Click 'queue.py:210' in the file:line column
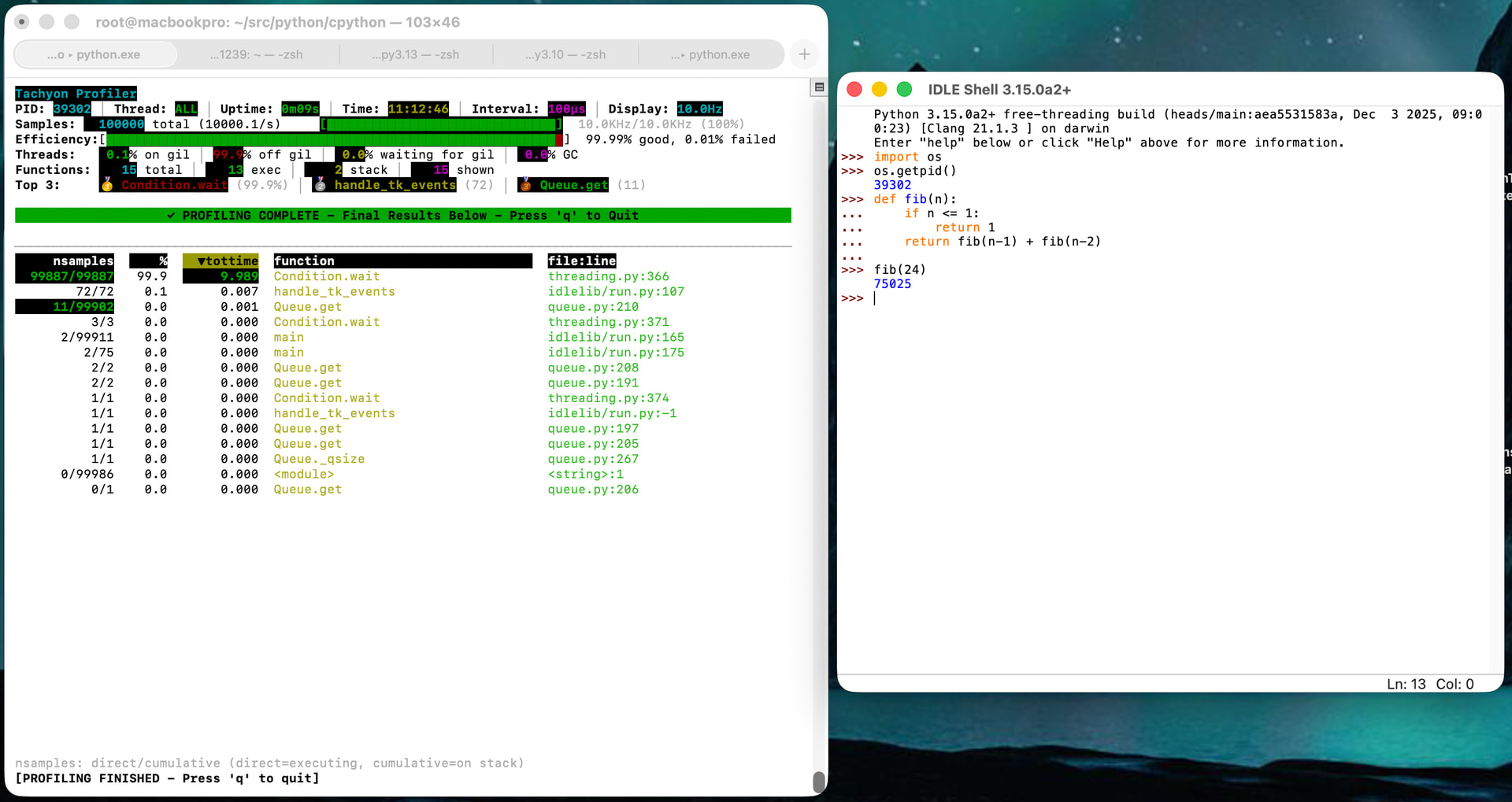The height and width of the screenshot is (802, 1512). (x=593, y=307)
